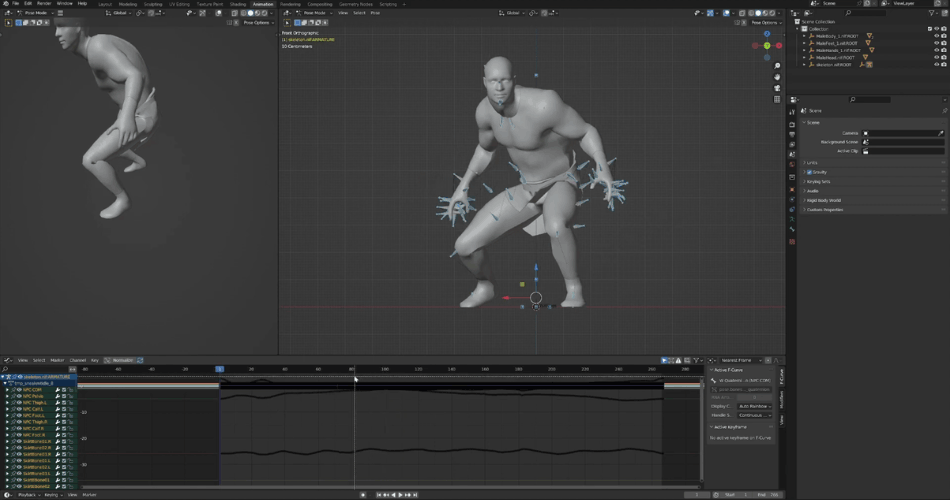Toggle render camera icon for skeleton.nif:ROOT

943,65
